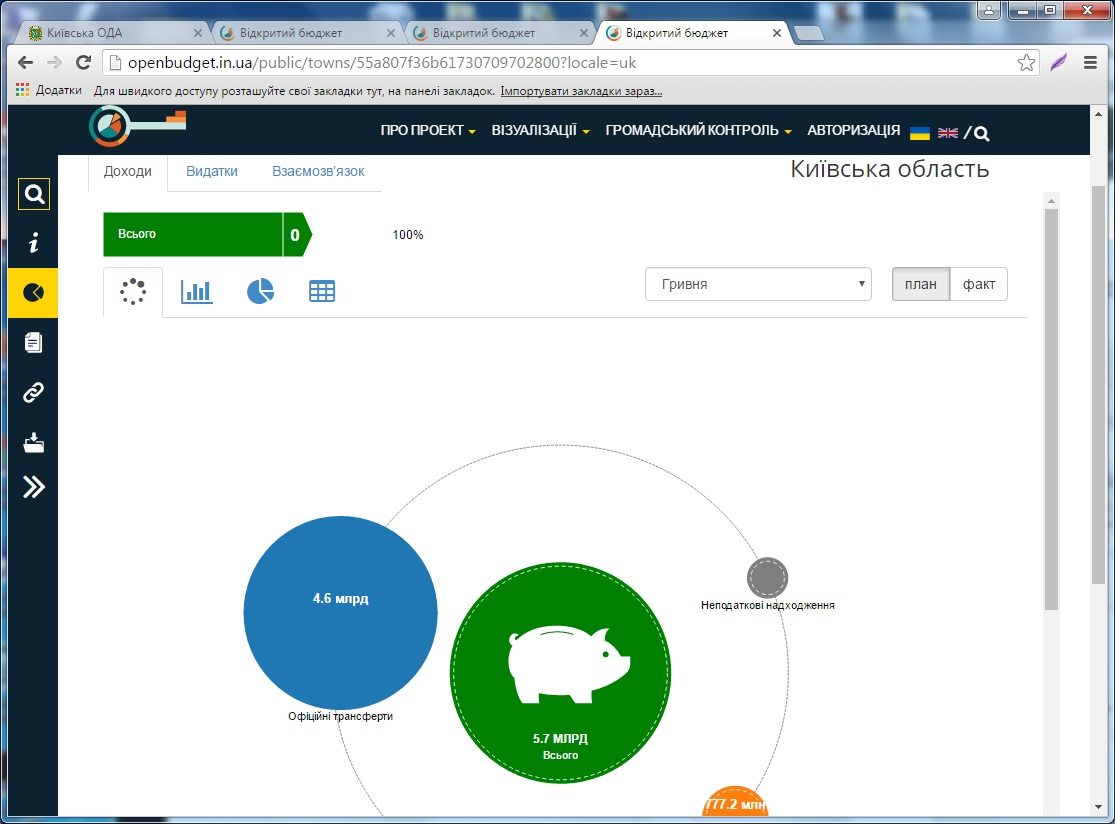Switch to bar chart visualization

coord(196,291)
